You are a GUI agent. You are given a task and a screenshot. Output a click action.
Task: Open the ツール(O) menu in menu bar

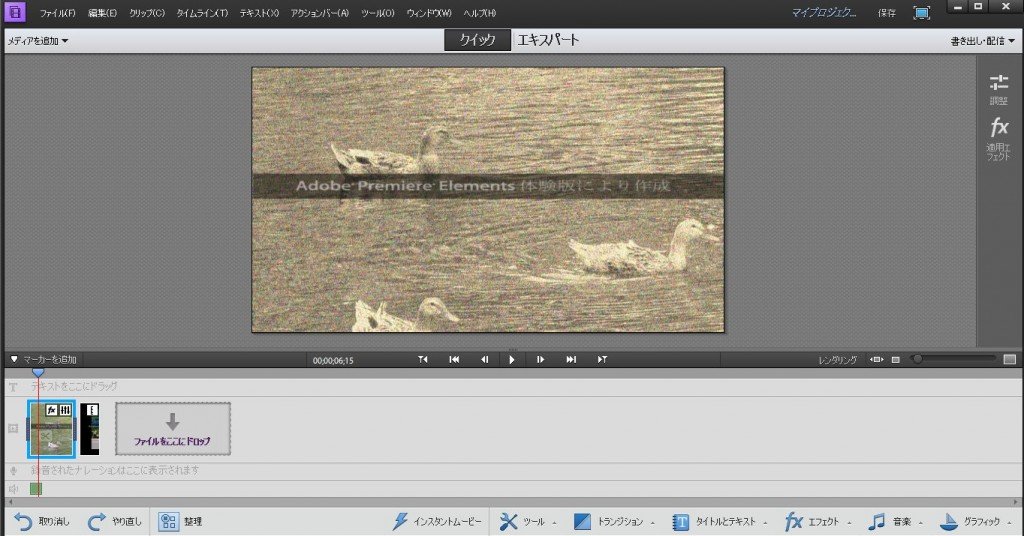pyautogui.click(x=377, y=13)
